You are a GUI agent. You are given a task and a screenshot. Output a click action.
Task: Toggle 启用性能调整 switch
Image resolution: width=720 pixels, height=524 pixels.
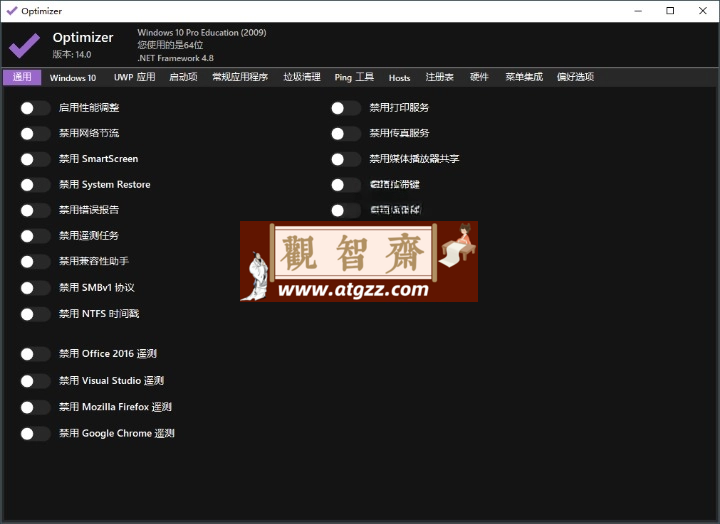click(x=35, y=108)
